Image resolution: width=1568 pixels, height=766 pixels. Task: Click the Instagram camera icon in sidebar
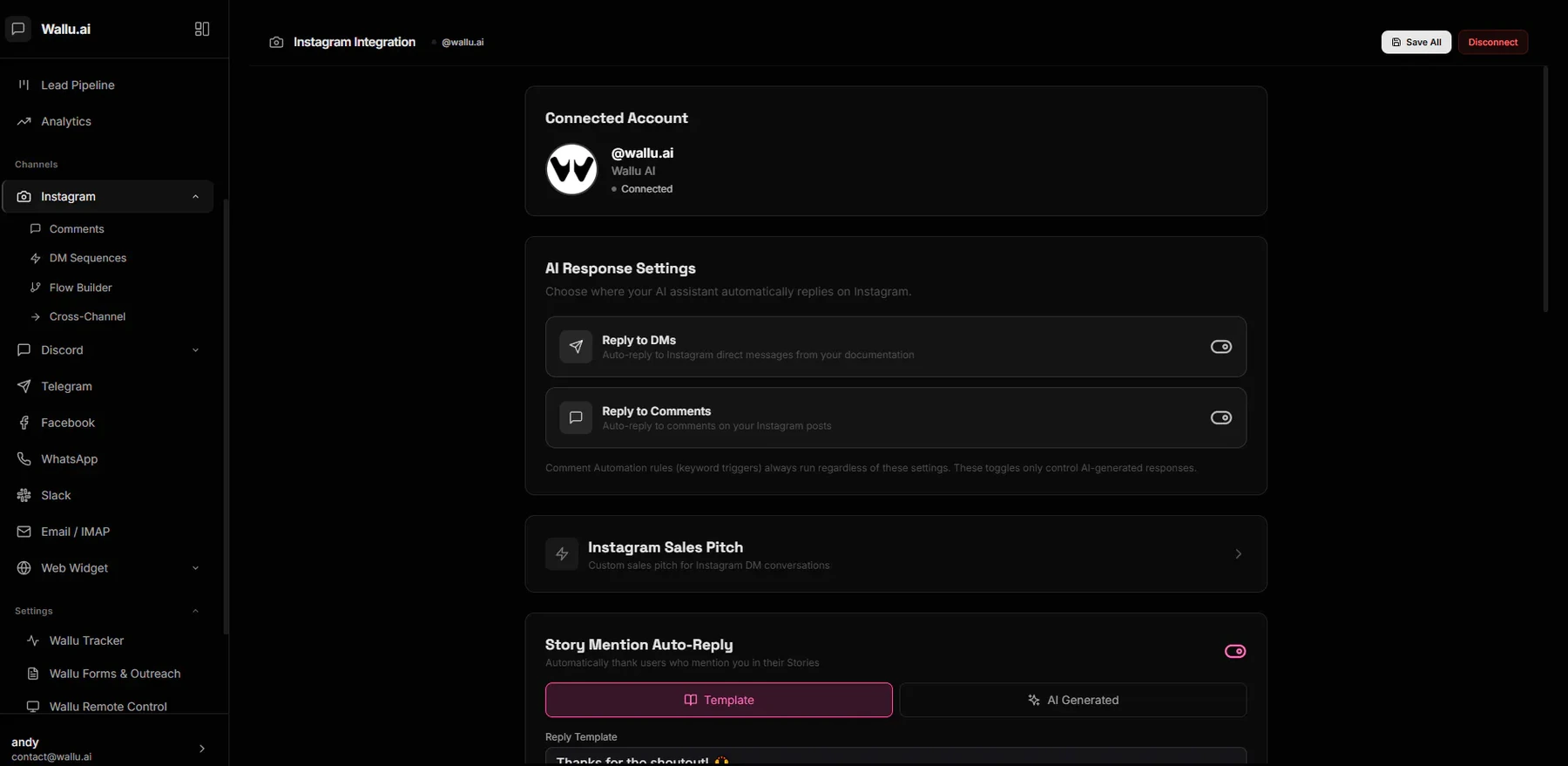pos(24,197)
